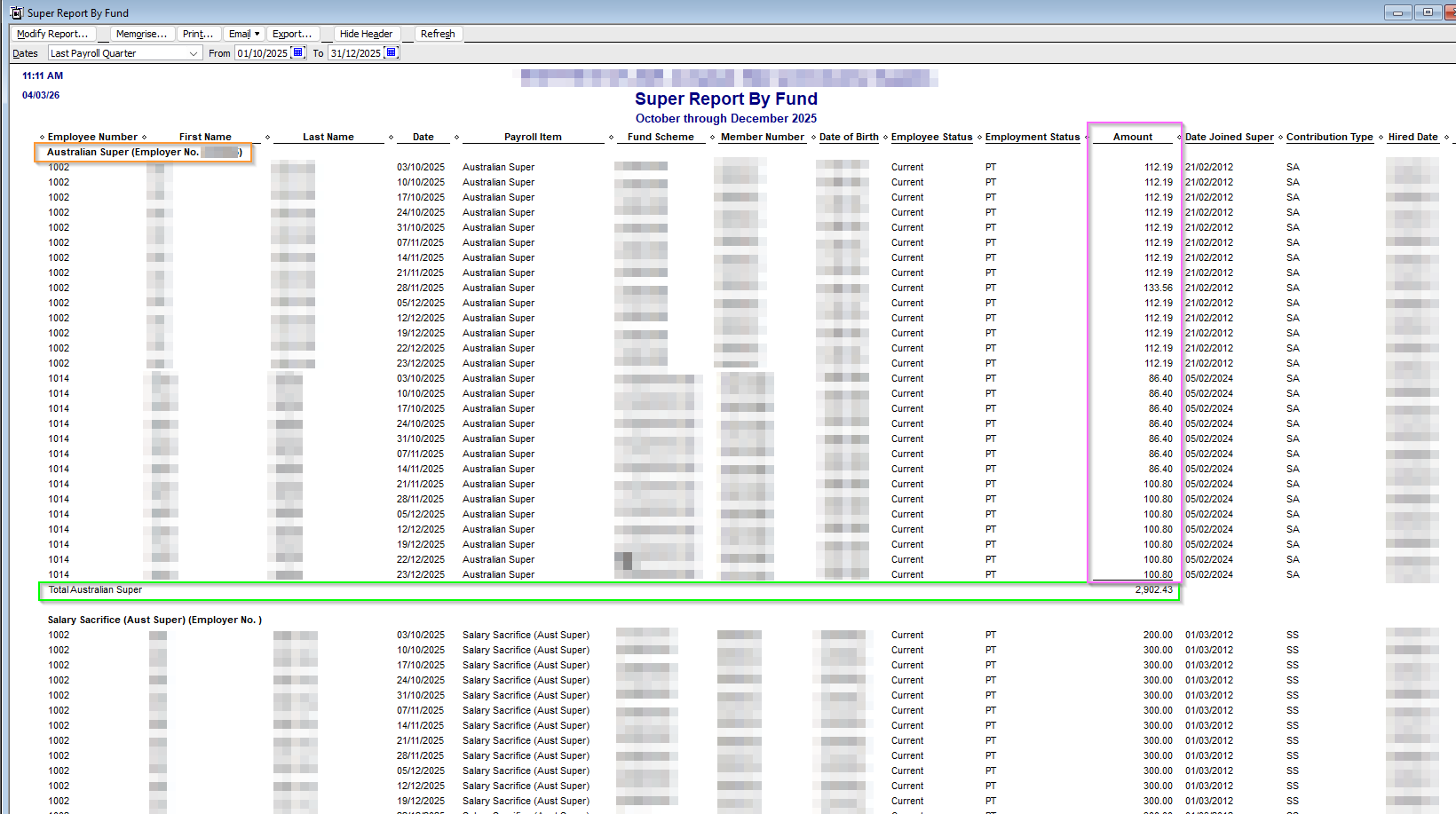Viewport: 1456px width, 814px height.
Task: Click Memorise button
Action: click(x=141, y=34)
